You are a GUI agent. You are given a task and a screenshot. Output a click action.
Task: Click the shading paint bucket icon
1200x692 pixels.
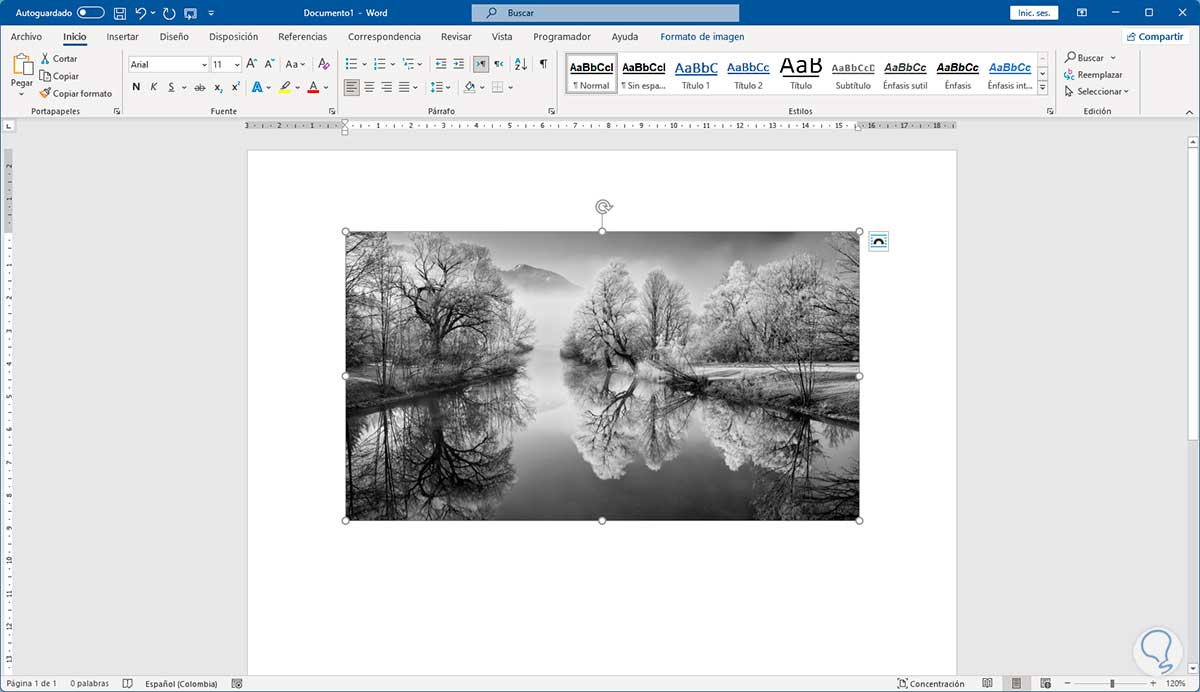pyautogui.click(x=470, y=87)
